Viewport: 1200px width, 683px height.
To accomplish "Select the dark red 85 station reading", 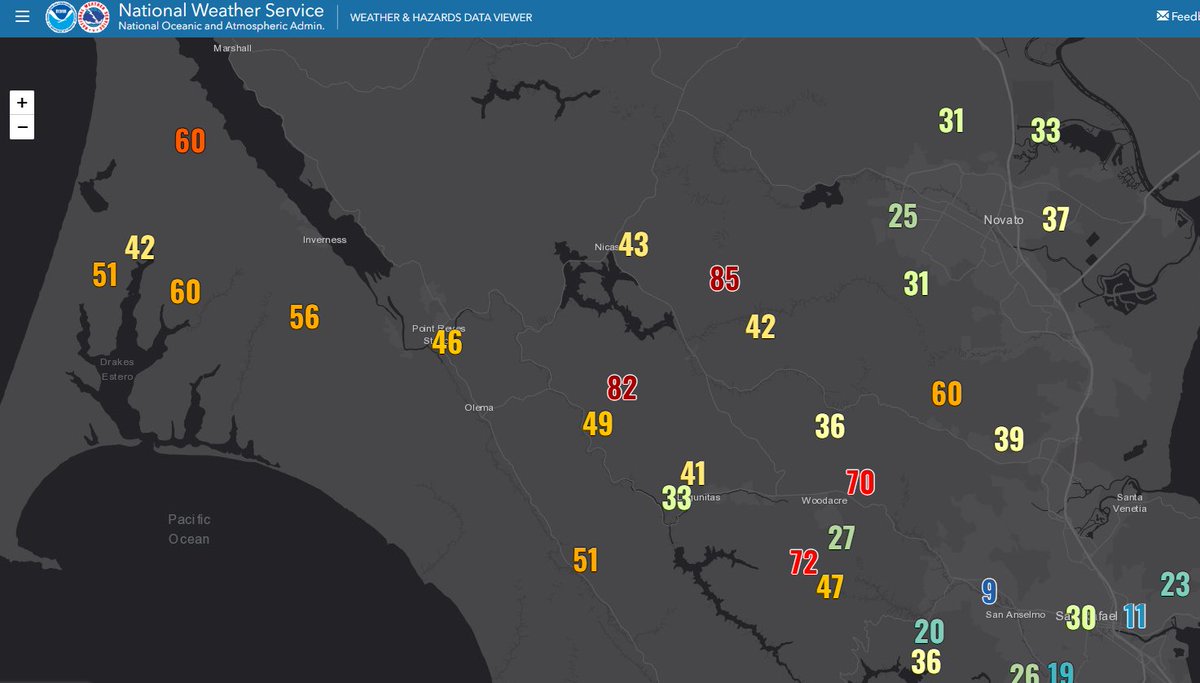I will [x=725, y=278].
